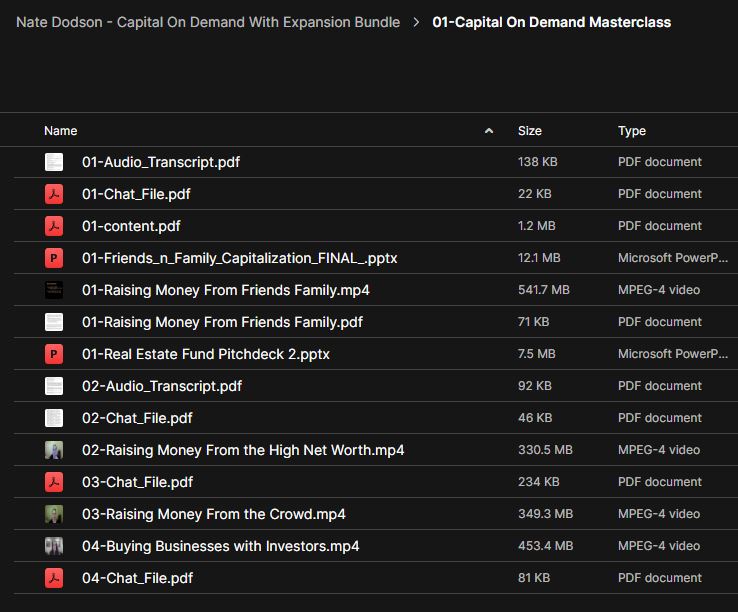Click the red PDF icon for 01-content.pdf
738x612 pixels.
click(x=54, y=226)
